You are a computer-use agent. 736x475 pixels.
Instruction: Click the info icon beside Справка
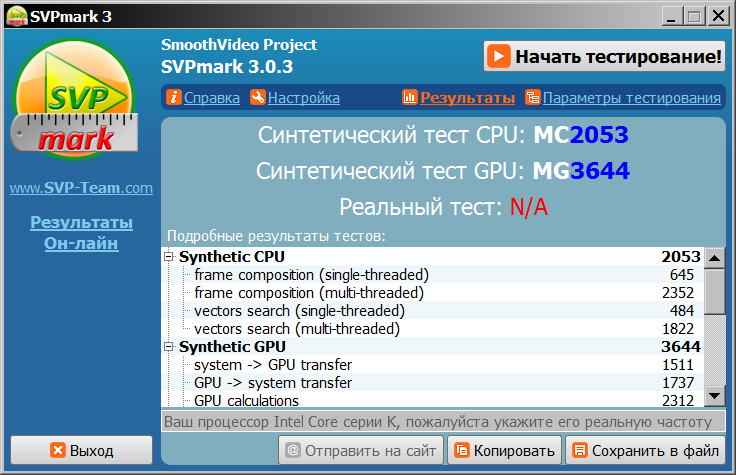click(x=174, y=98)
